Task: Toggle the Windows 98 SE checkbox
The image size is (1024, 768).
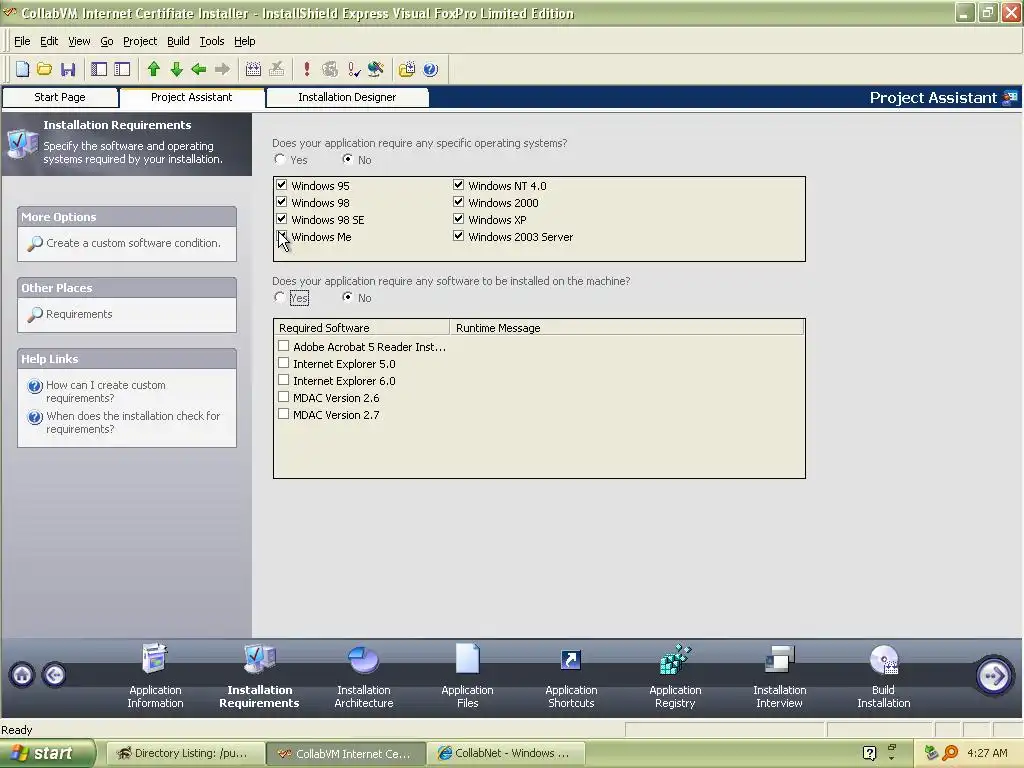Action: tap(281, 219)
